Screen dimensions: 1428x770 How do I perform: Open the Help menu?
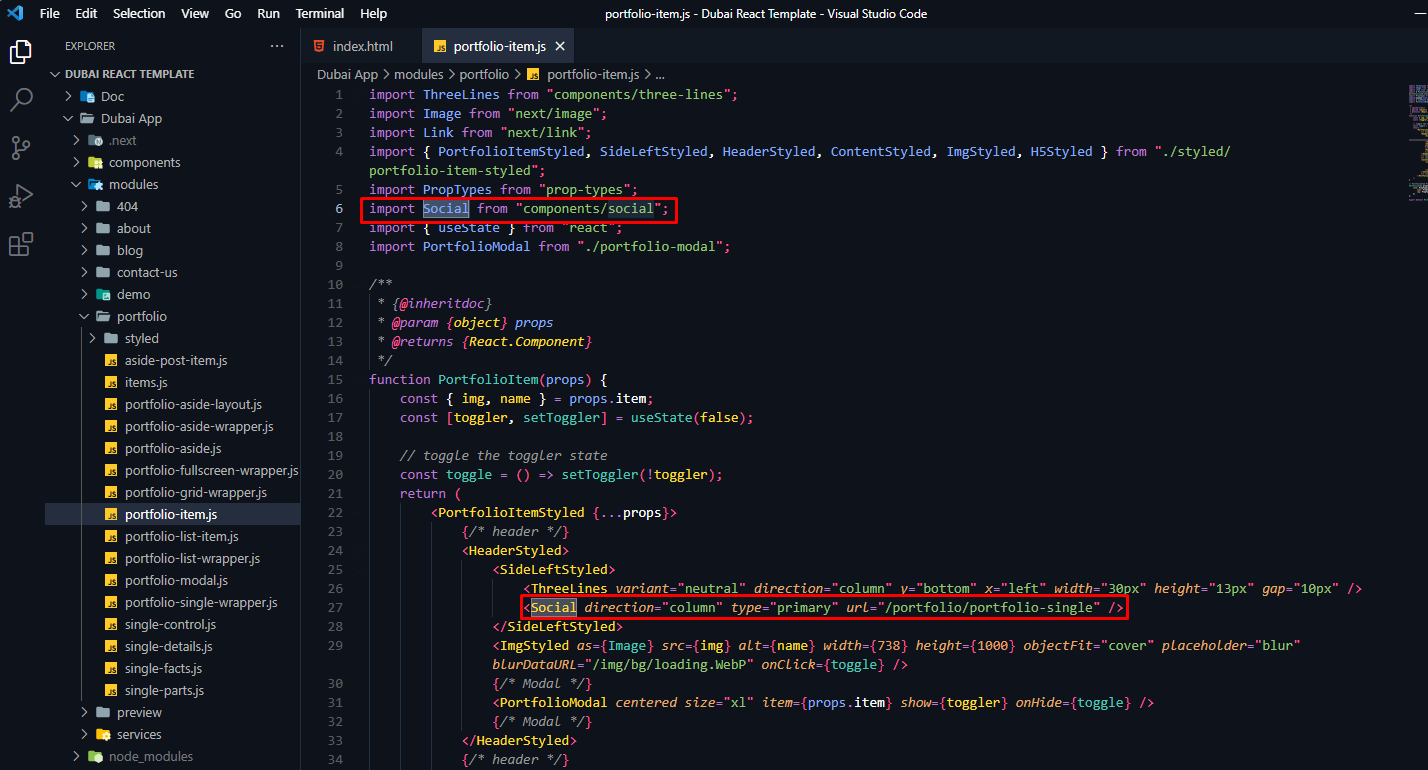[x=373, y=13]
